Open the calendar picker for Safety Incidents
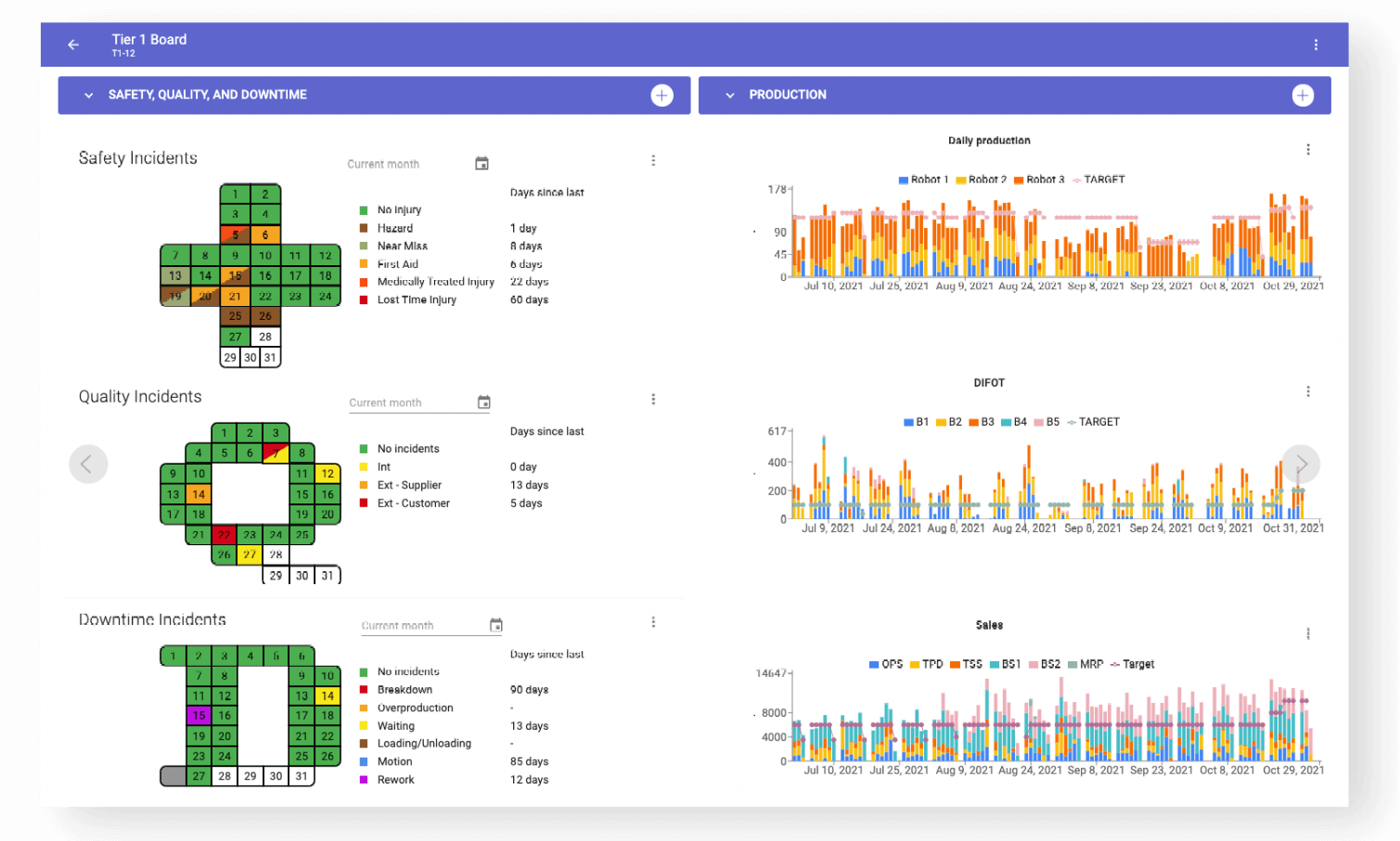The image size is (1400, 841). 482,163
